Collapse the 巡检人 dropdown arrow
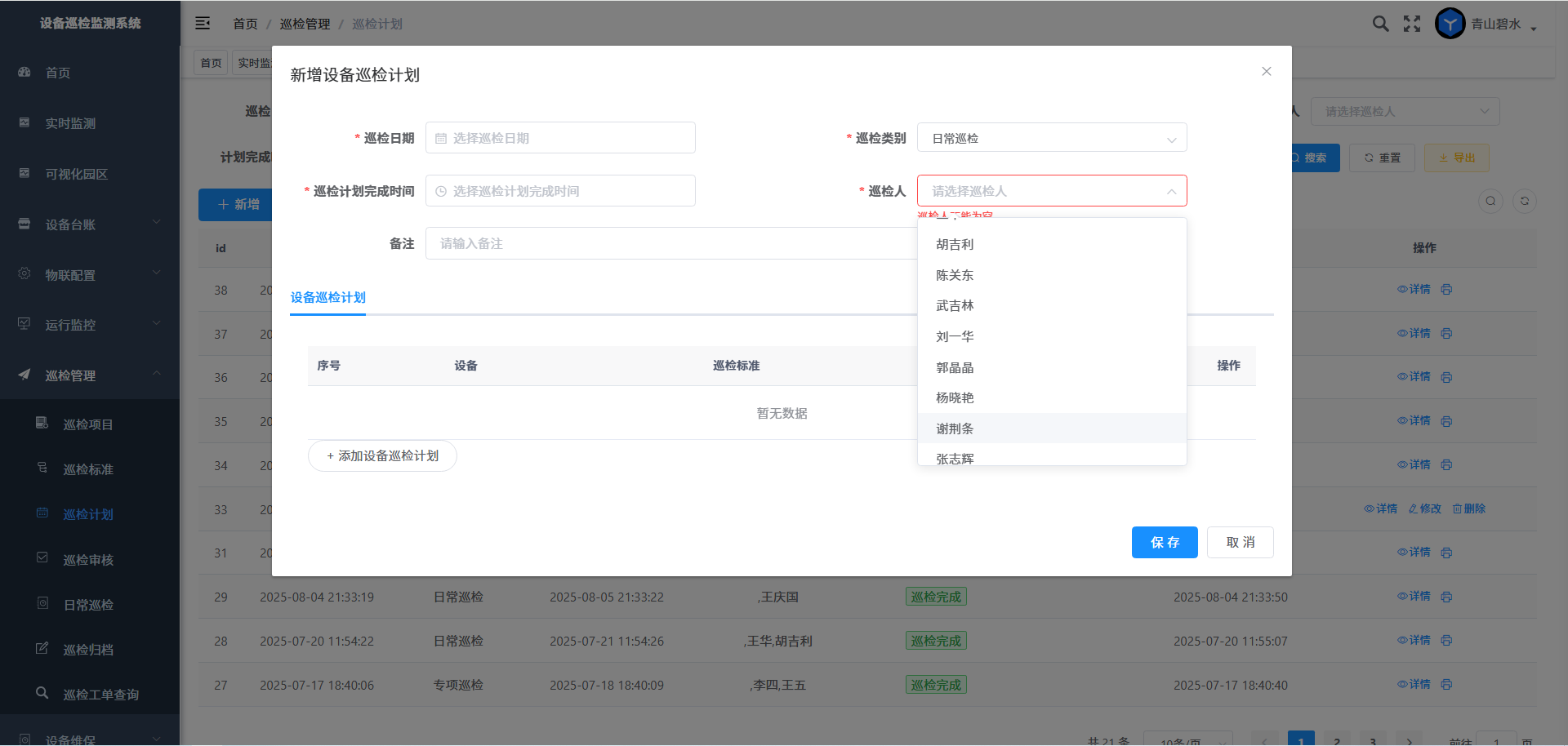Image resolution: width=1568 pixels, height=746 pixels. click(x=1171, y=192)
